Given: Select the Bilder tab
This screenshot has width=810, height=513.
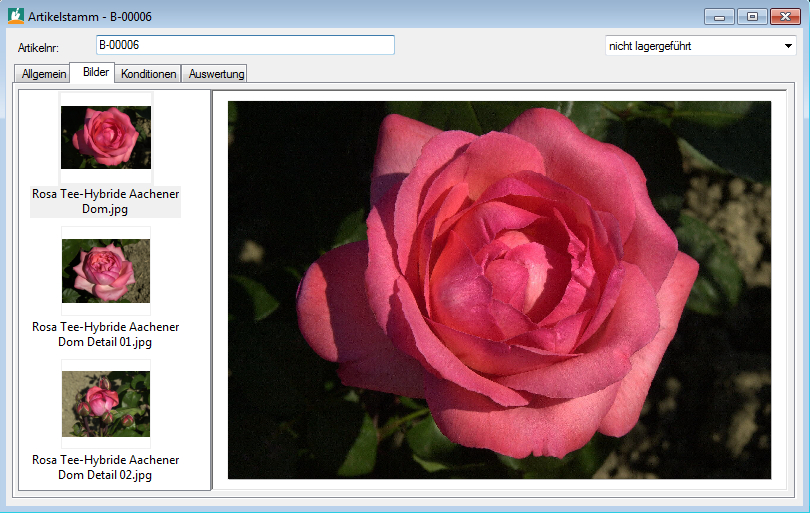Looking at the screenshot, I should point(92,72).
